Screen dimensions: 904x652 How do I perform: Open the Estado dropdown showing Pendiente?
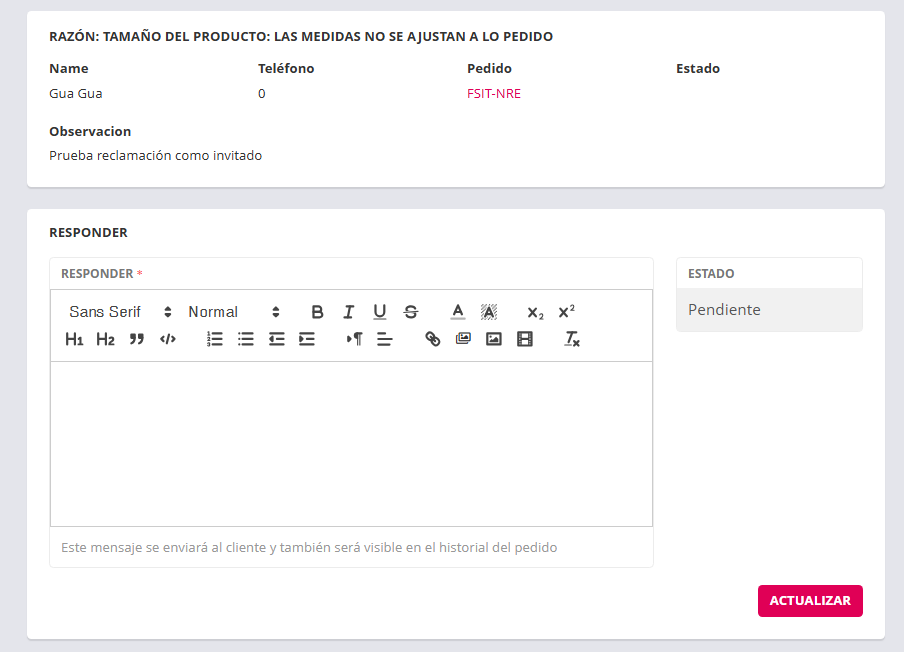click(769, 310)
